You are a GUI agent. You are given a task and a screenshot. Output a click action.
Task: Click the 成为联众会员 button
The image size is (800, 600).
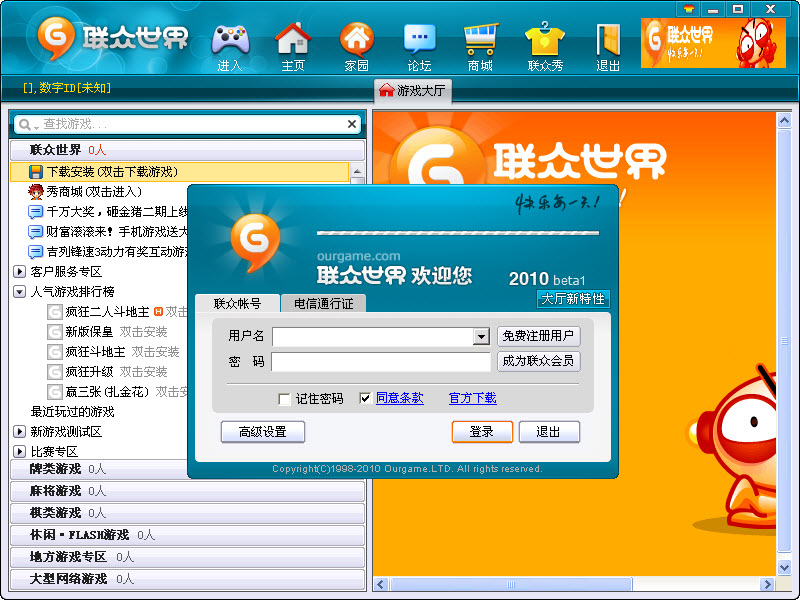(x=538, y=361)
